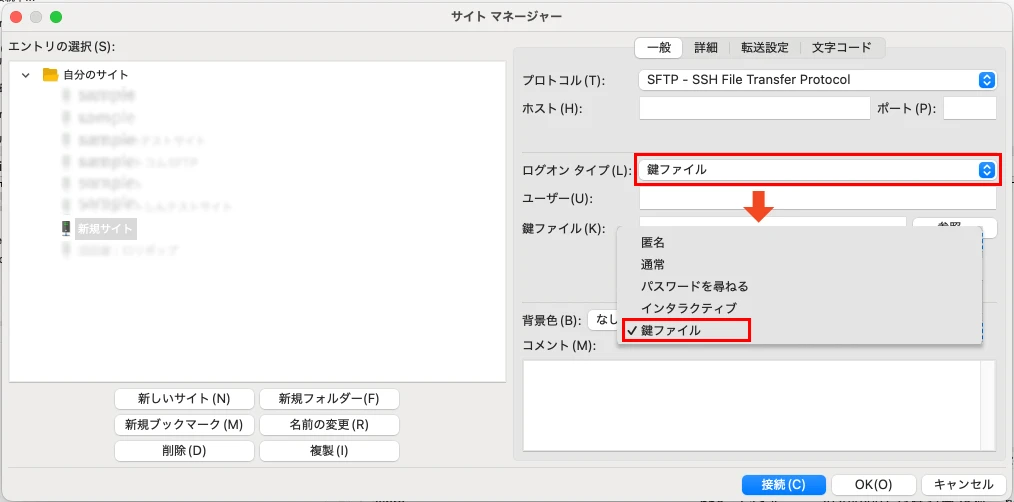
Task: Choose 匿名 from logon type list
Action: coord(653,243)
